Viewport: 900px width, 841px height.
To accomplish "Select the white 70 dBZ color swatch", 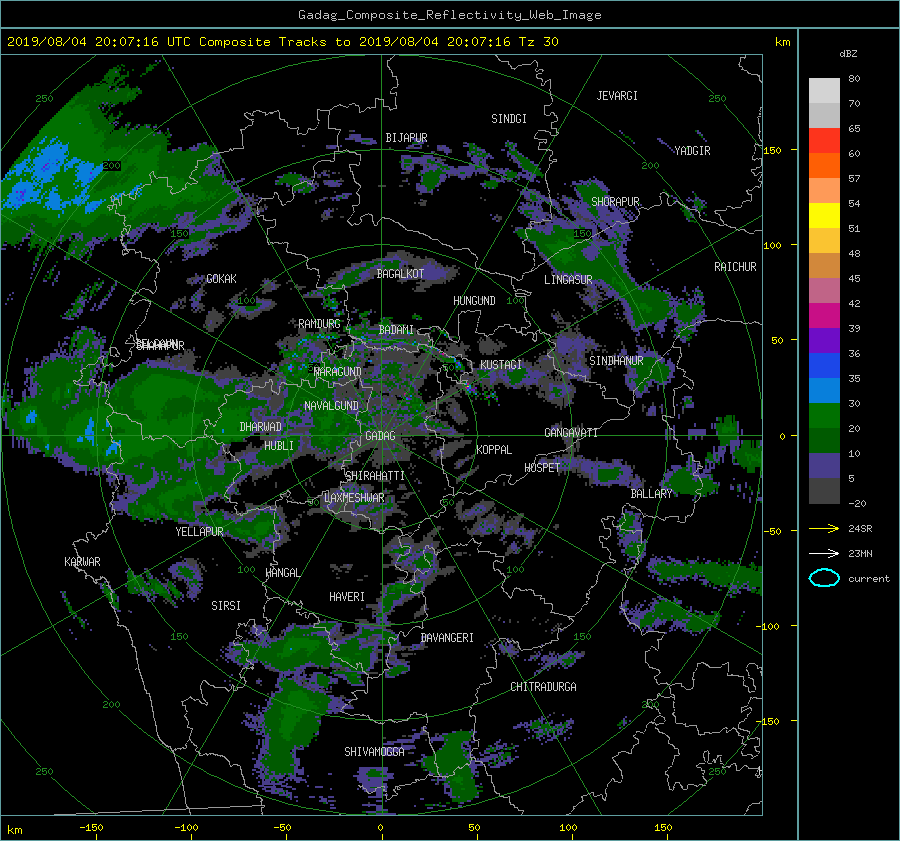I will coord(824,91).
